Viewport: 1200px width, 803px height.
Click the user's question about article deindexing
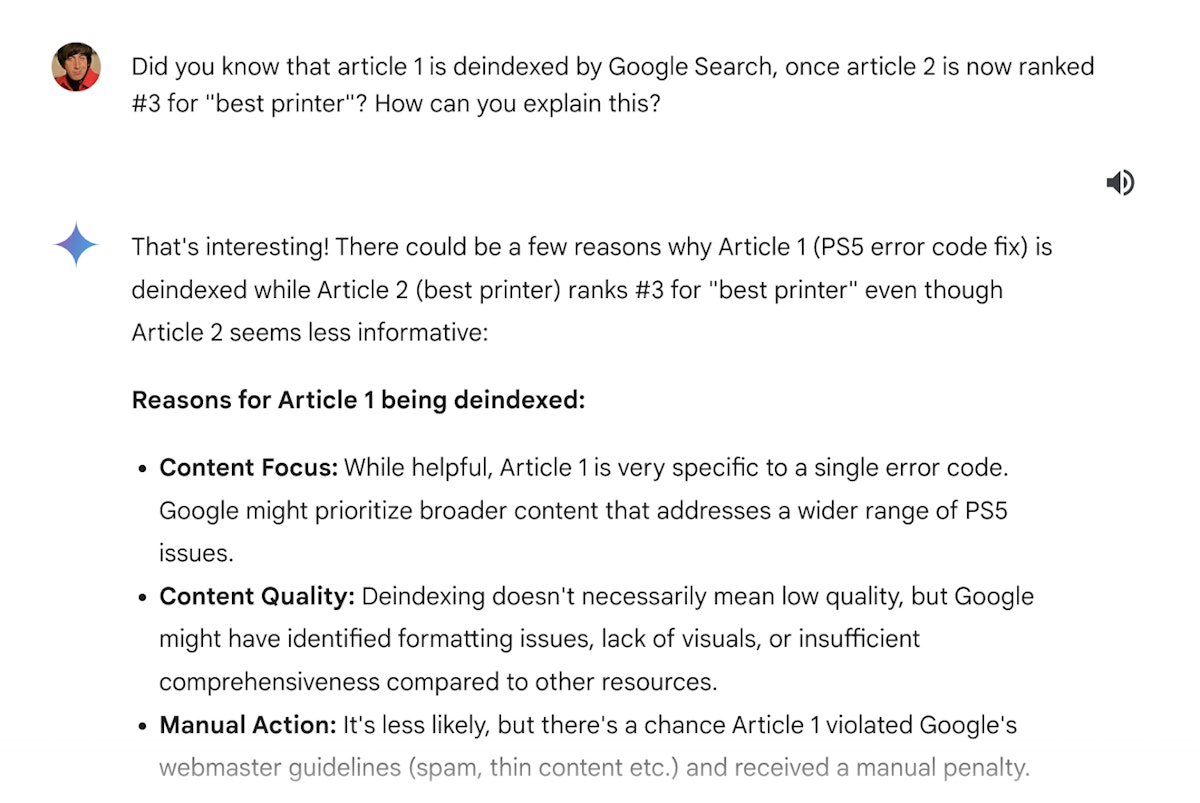(612, 67)
